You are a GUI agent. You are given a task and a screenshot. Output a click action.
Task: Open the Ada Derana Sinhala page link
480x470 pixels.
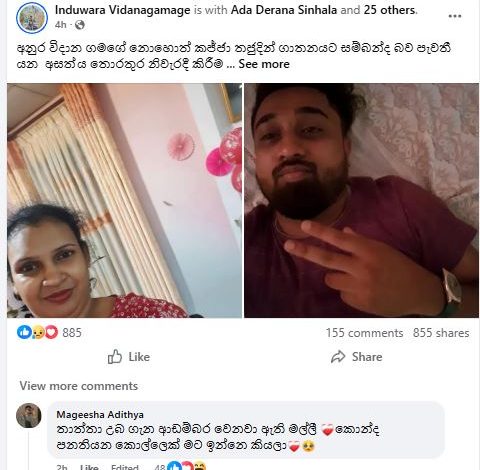[284, 10]
